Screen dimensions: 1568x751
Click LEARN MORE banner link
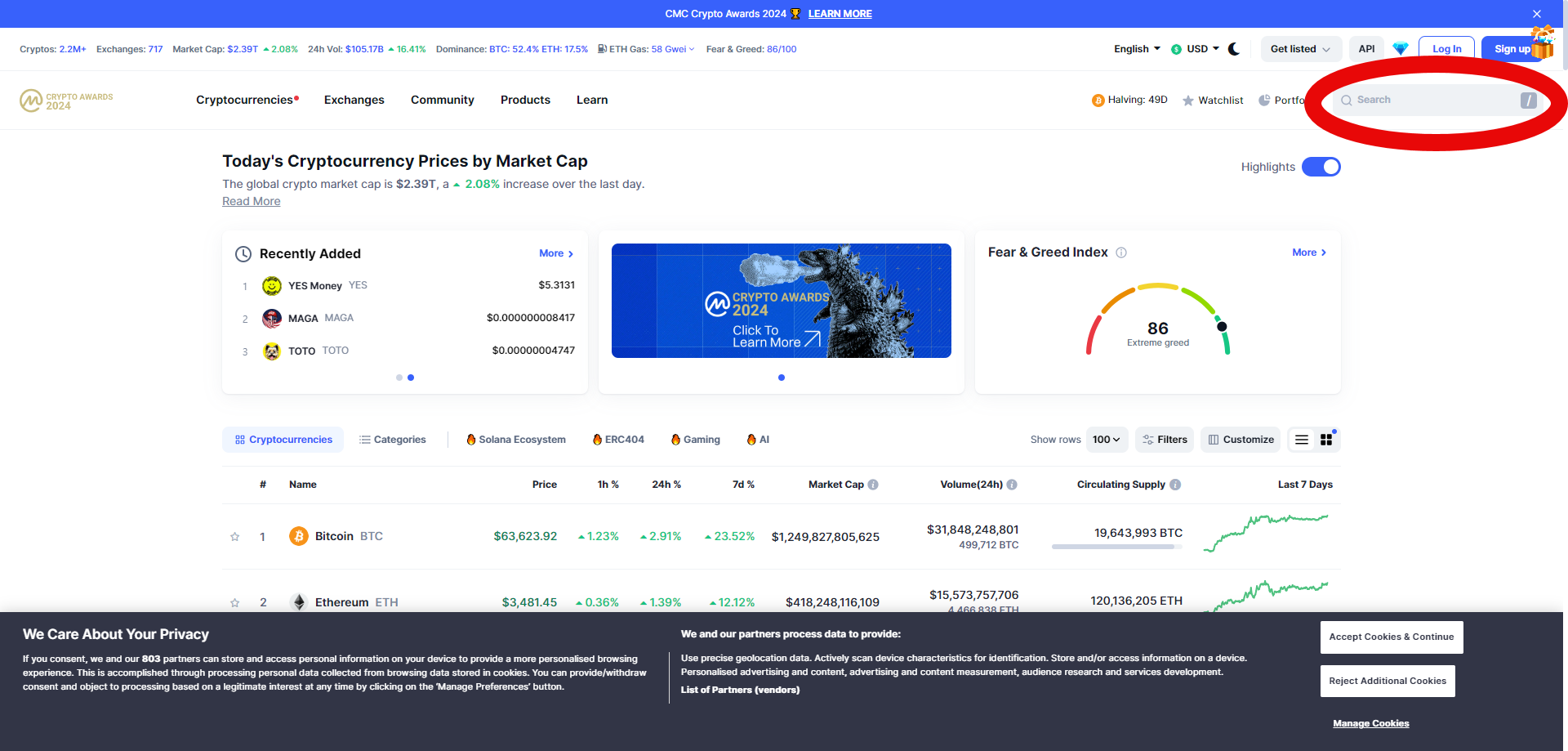click(840, 14)
